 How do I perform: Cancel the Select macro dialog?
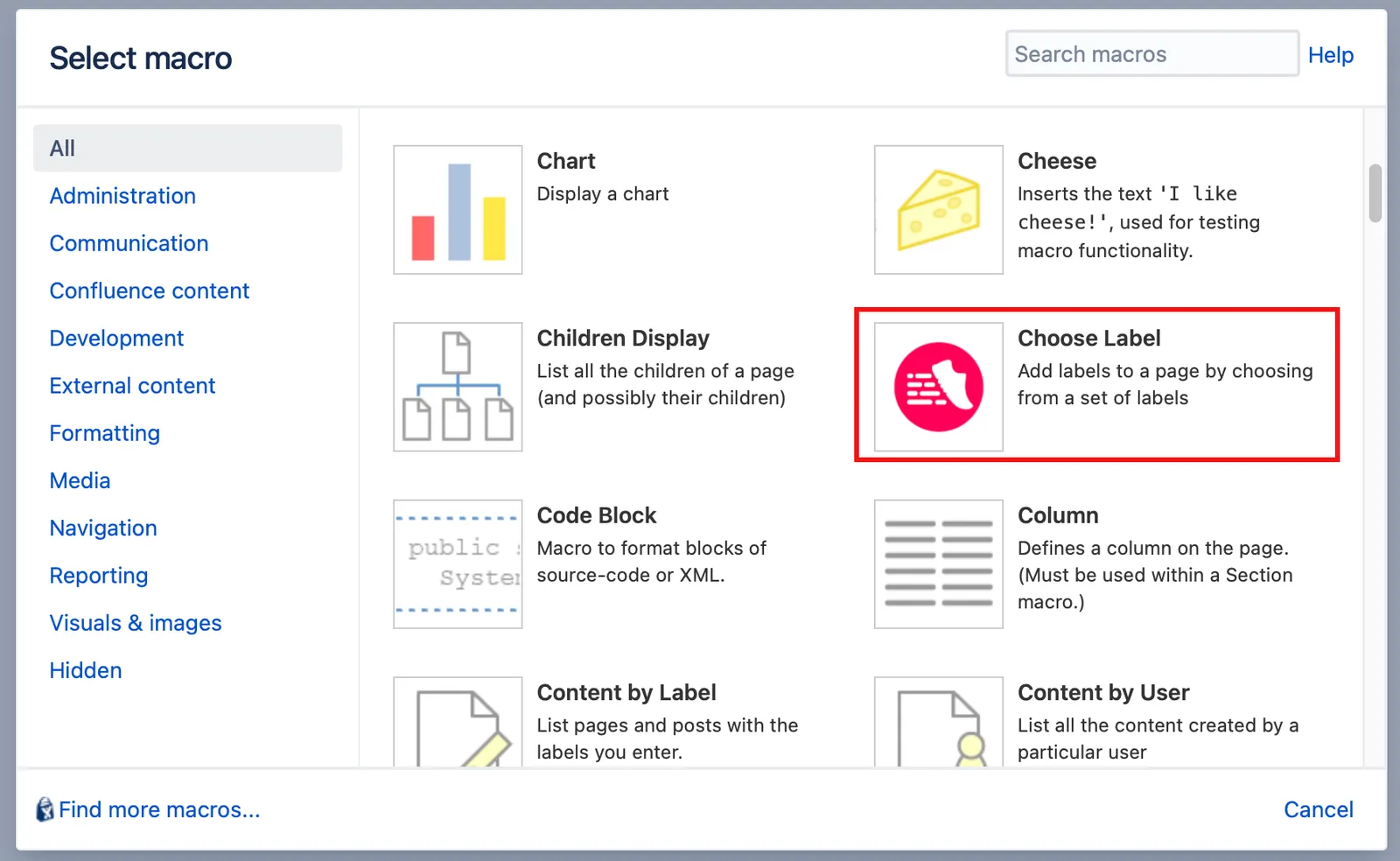point(1318,809)
